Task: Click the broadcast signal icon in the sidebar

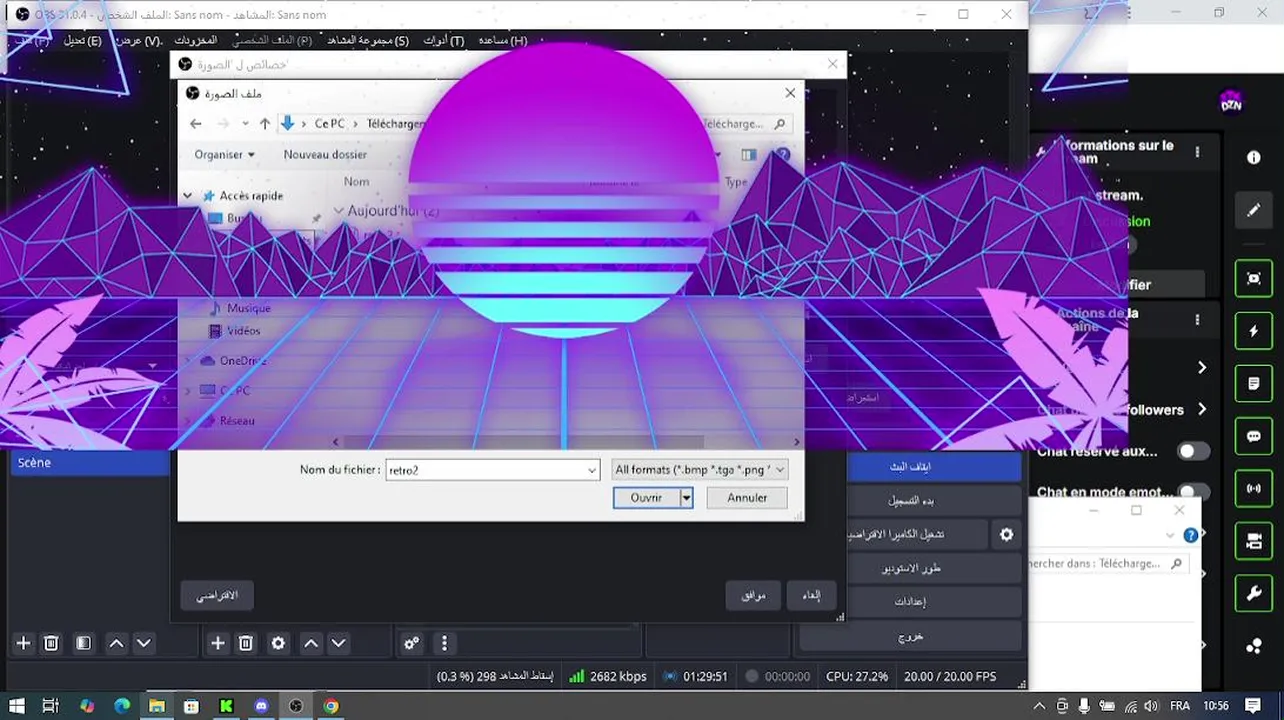Action: (x=1253, y=489)
